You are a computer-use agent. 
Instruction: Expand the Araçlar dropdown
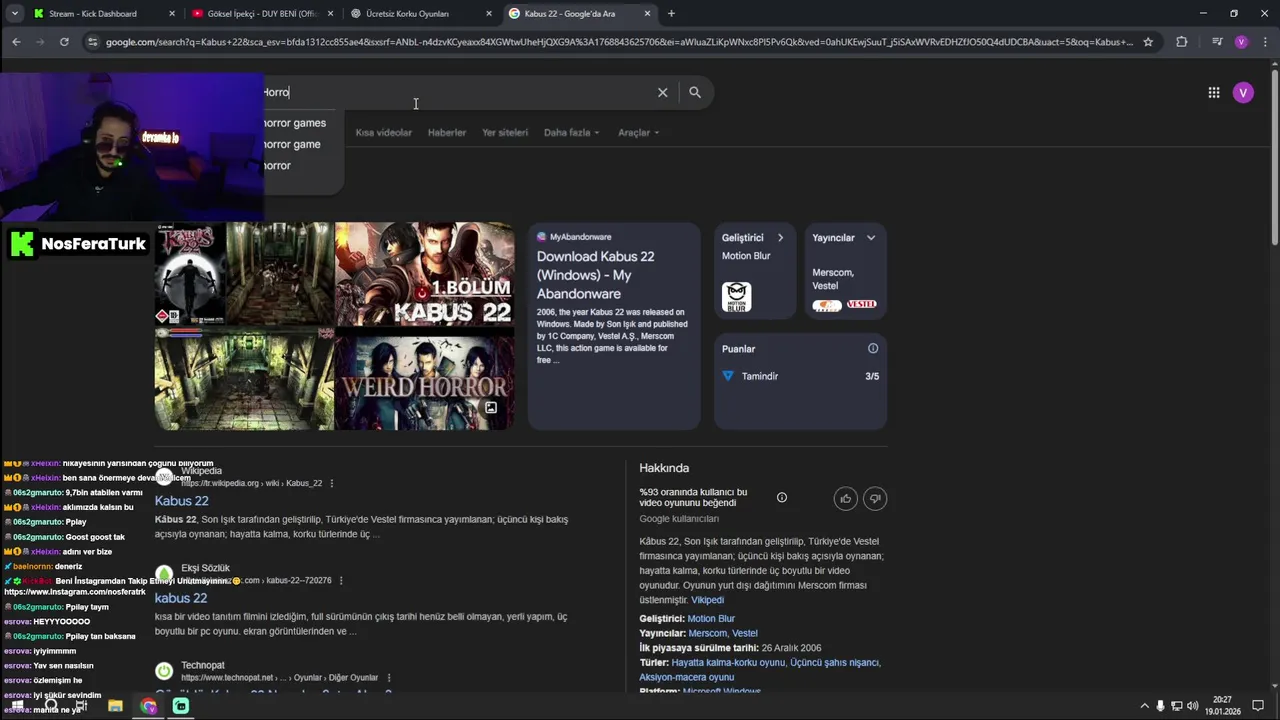point(639,132)
